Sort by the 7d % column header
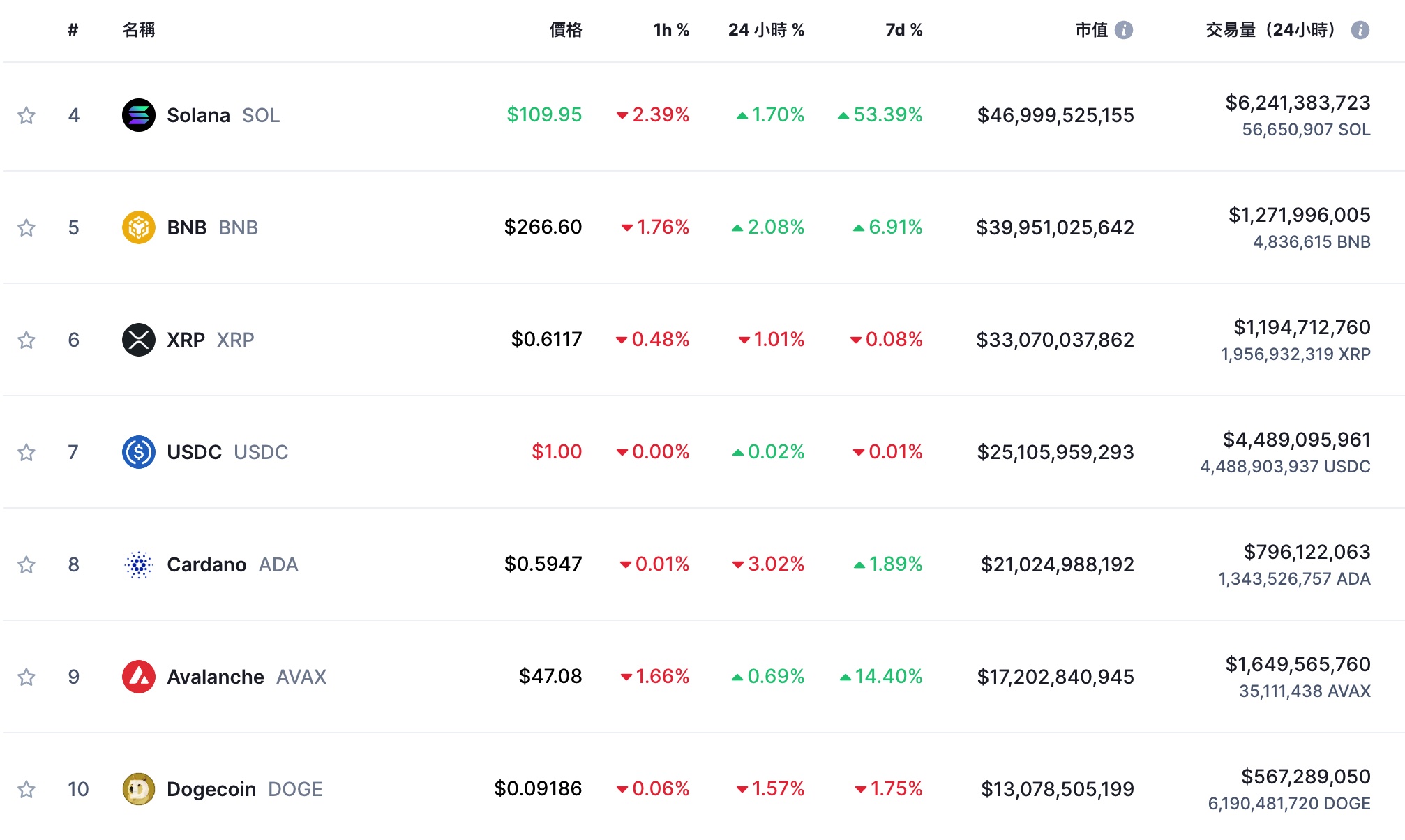The height and width of the screenshot is (840, 1405). (904, 30)
